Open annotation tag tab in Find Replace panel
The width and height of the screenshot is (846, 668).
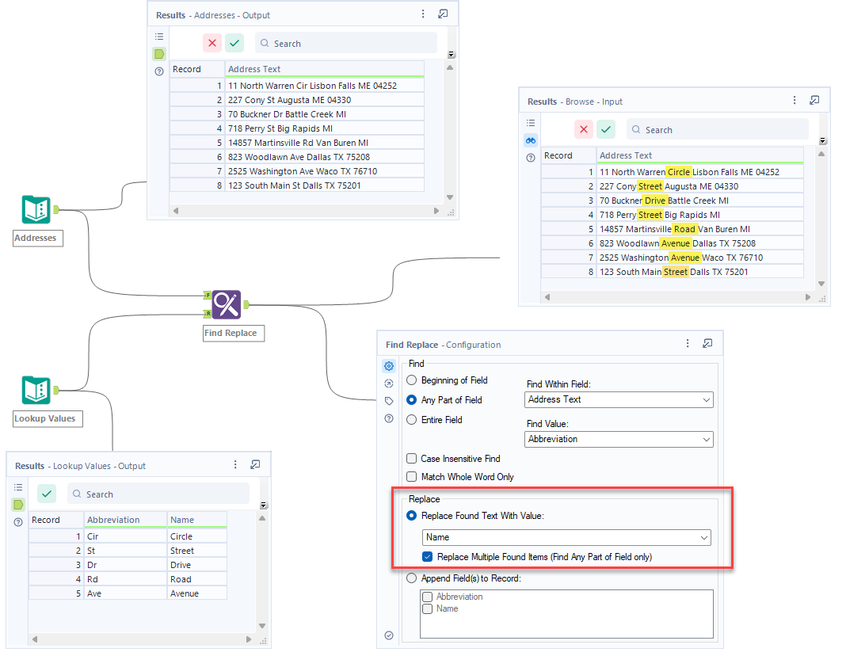[389, 401]
